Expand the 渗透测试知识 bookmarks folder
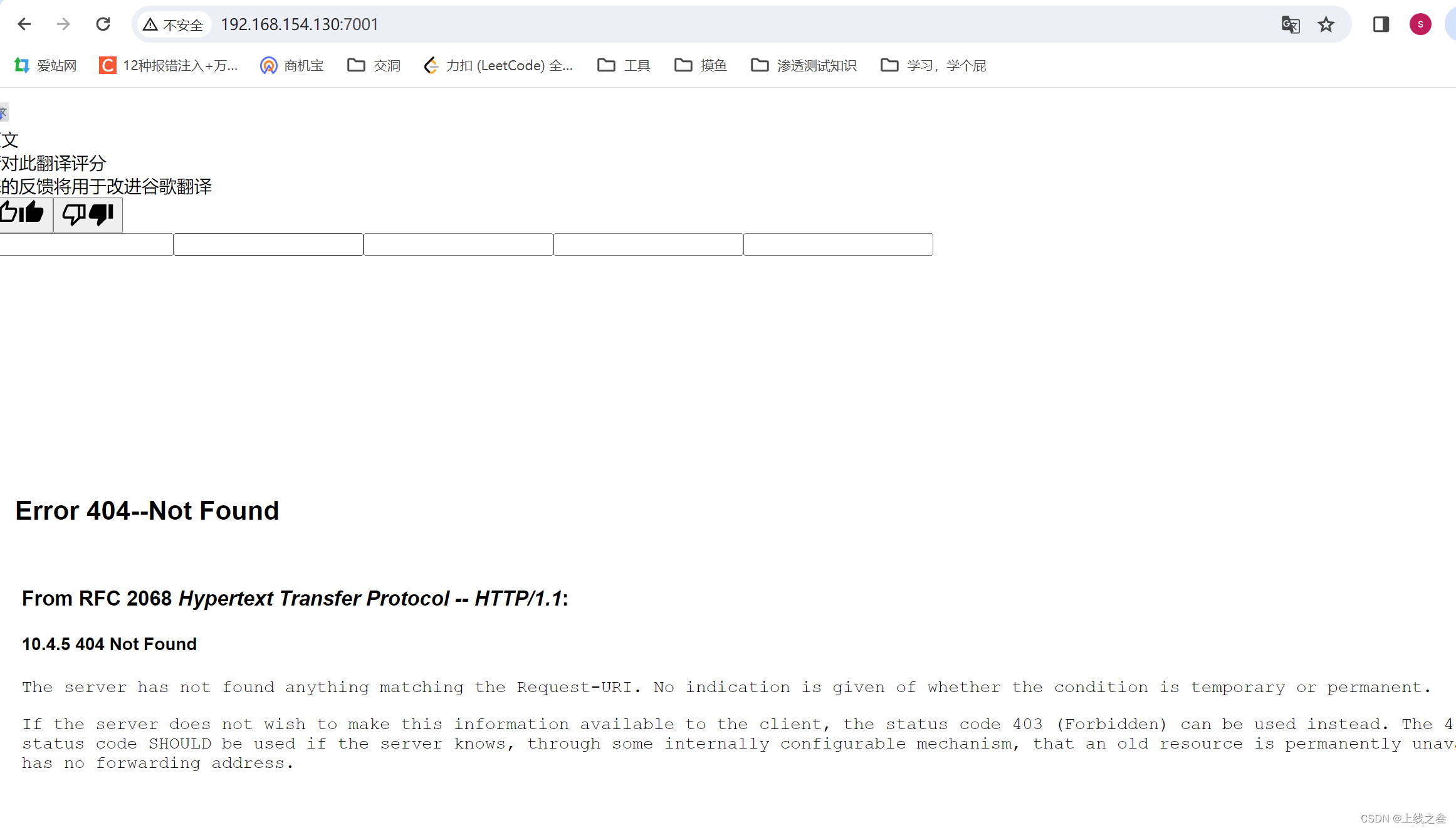Screen dimensions: 1456x830 coord(804,65)
